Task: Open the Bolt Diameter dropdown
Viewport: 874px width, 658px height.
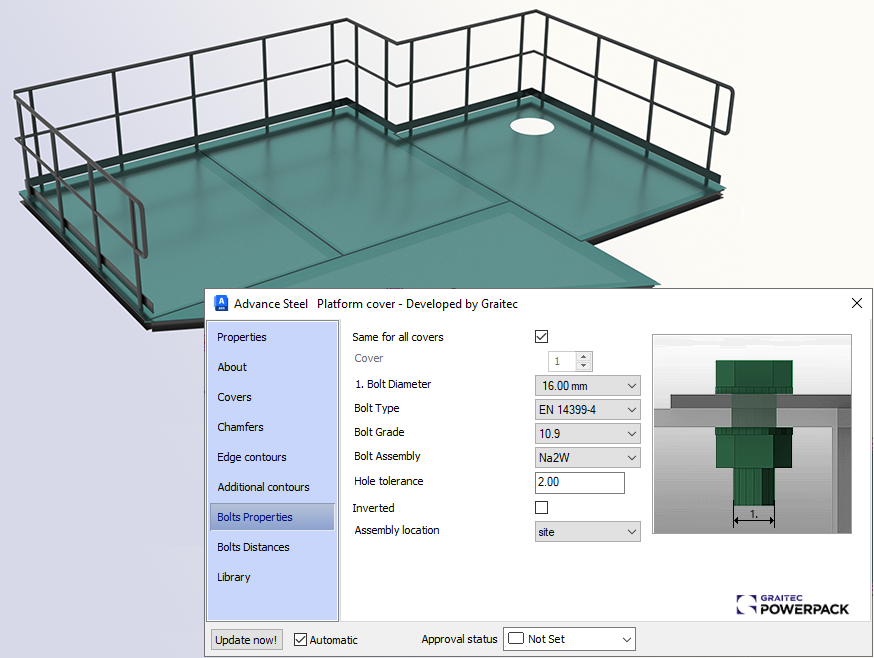Action: [587, 386]
